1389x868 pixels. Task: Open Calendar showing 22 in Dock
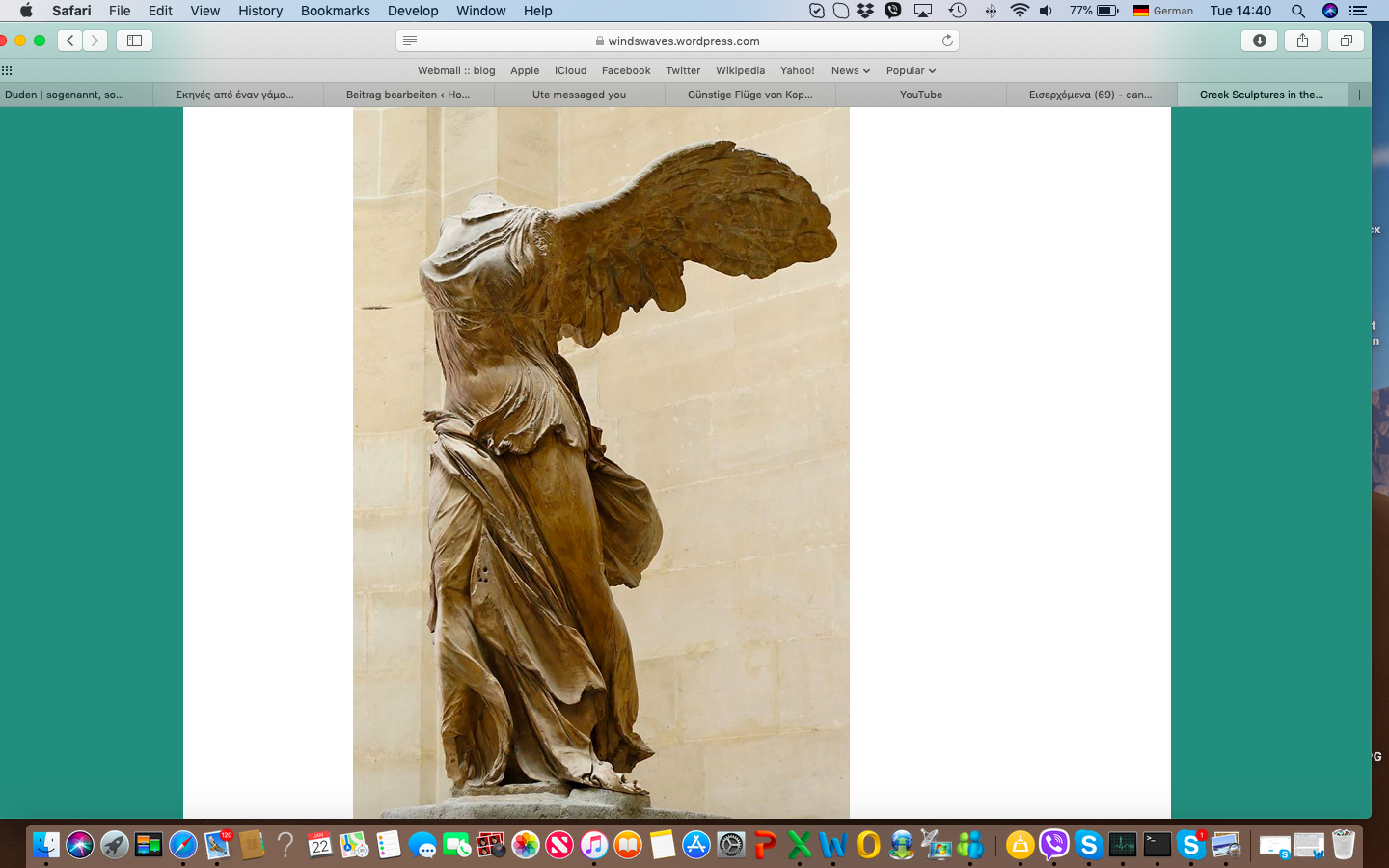point(320,846)
